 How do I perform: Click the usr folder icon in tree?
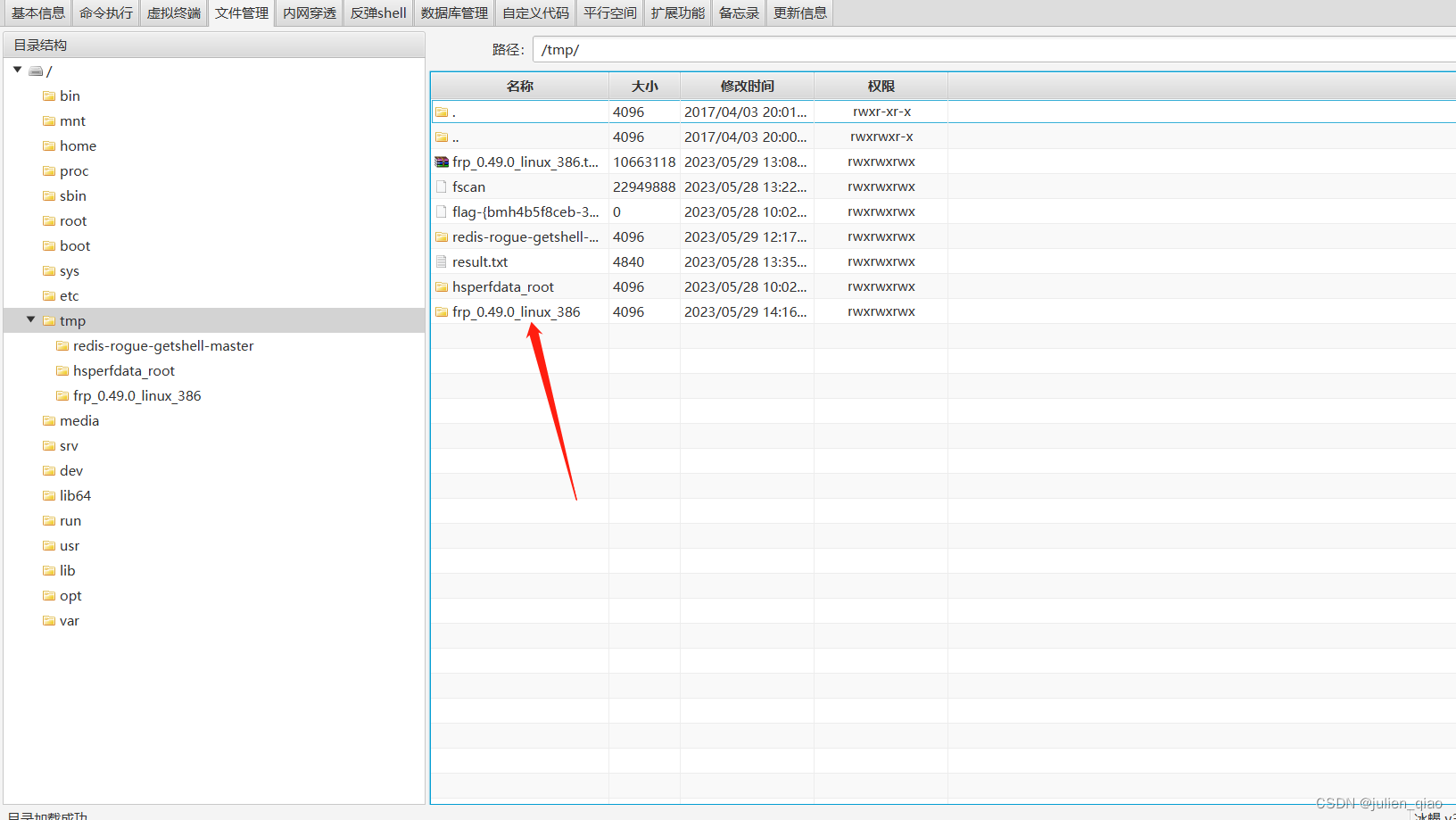(49, 545)
